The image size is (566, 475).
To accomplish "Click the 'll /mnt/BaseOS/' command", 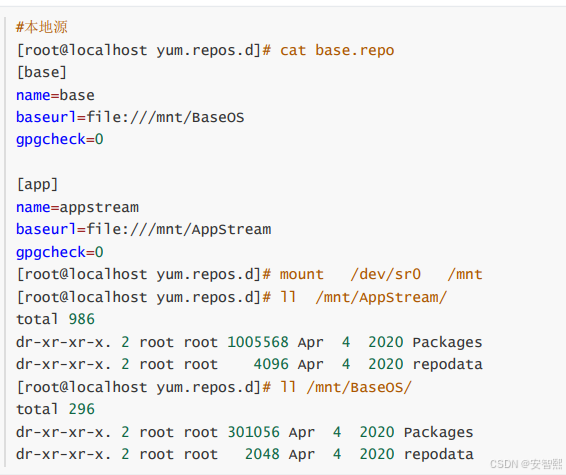I will [346, 387].
